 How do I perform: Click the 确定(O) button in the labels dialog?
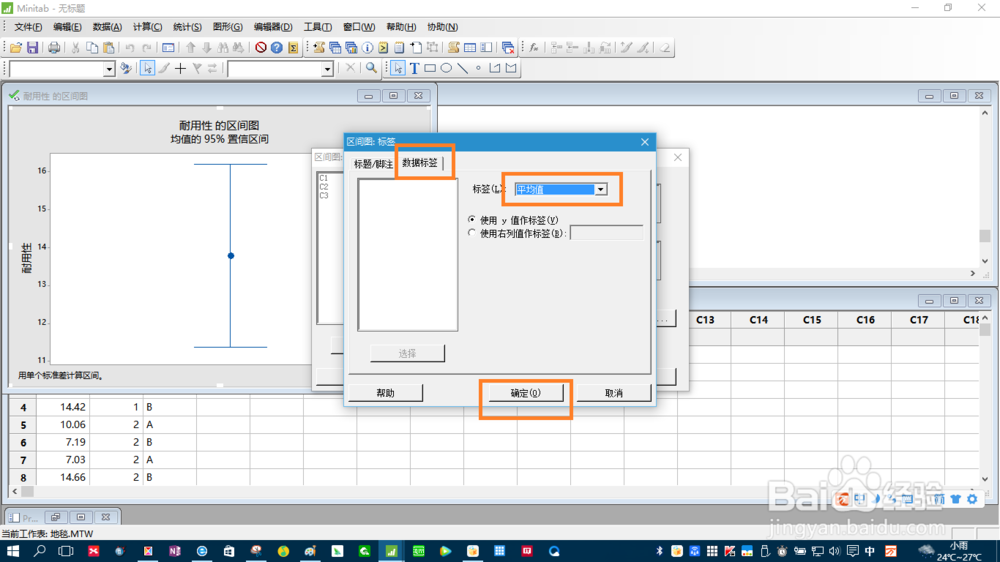(x=526, y=393)
